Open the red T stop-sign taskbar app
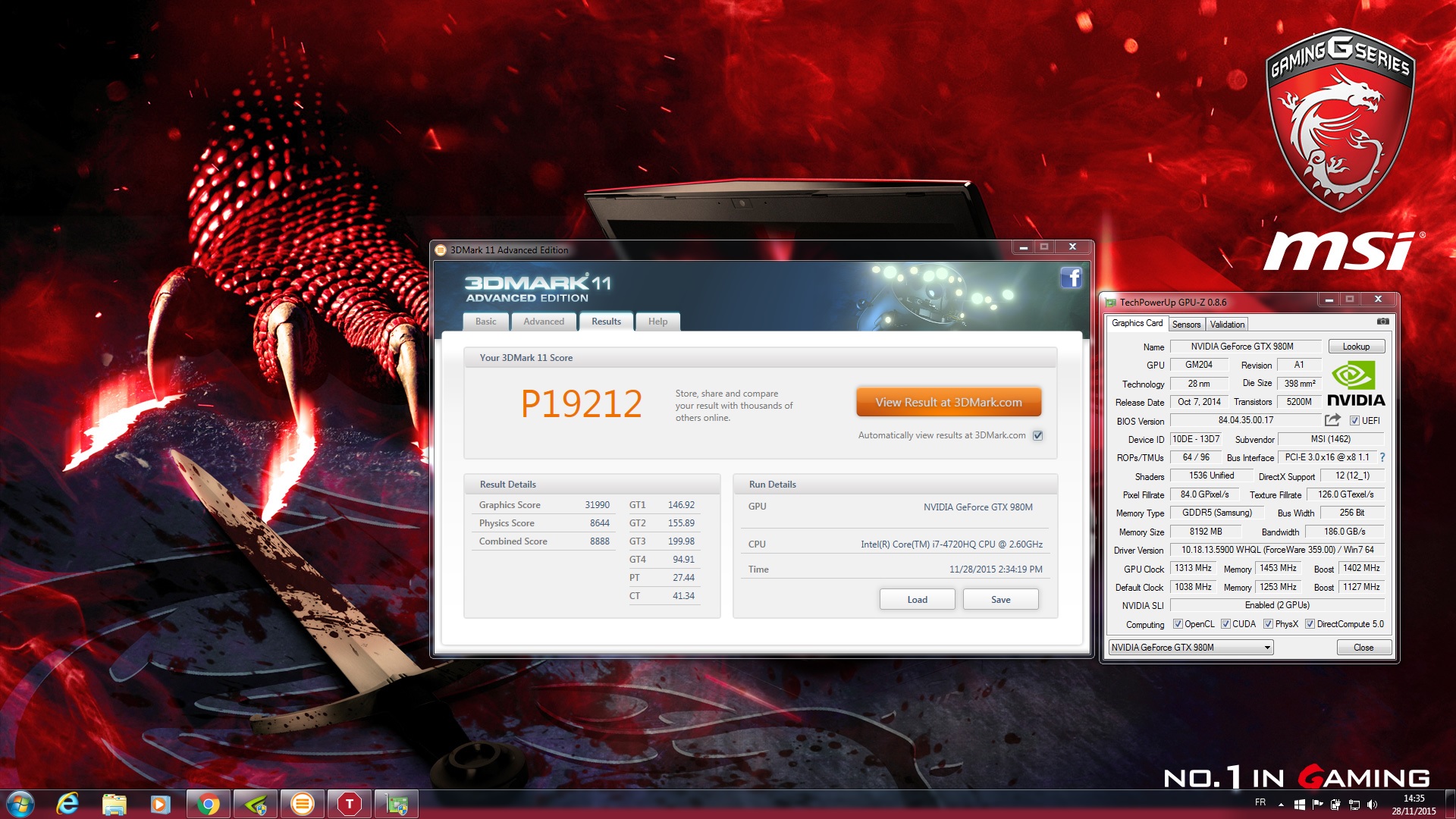Viewport: 1456px width, 819px height. point(349,804)
